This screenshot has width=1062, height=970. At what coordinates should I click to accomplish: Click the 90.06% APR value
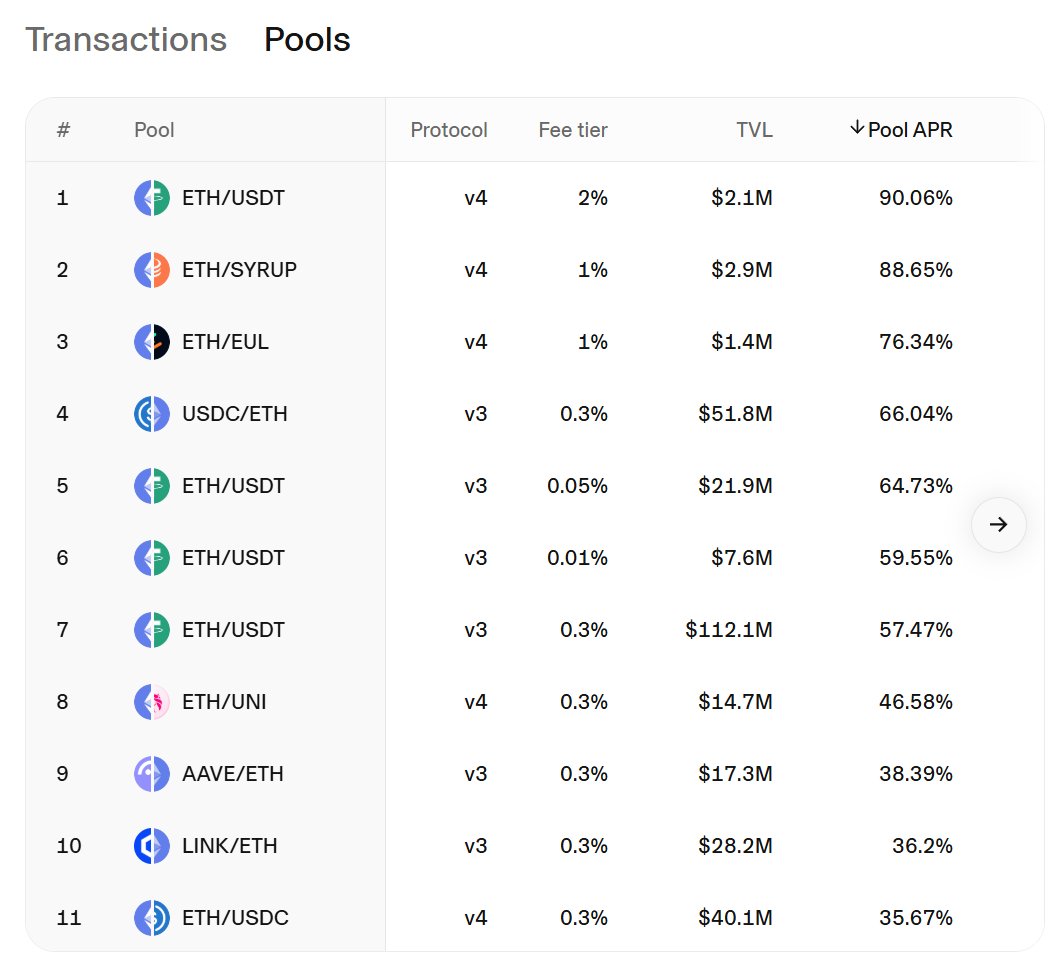coord(916,198)
